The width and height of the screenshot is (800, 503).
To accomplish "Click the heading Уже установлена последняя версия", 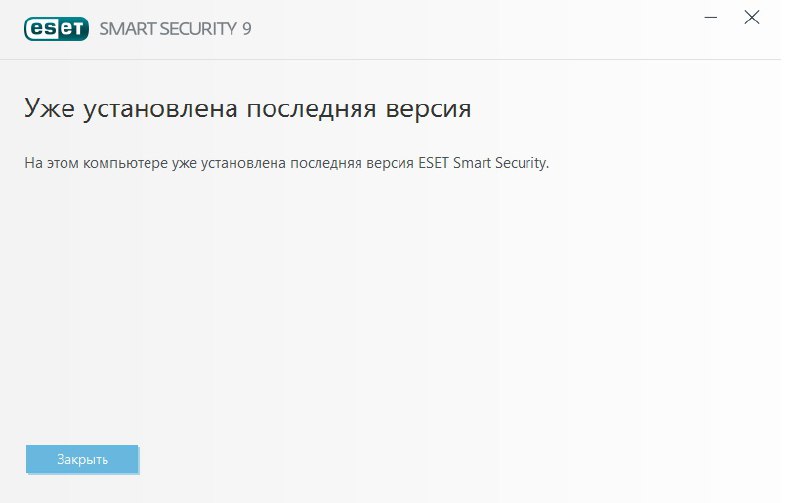I will (x=247, y=109).
